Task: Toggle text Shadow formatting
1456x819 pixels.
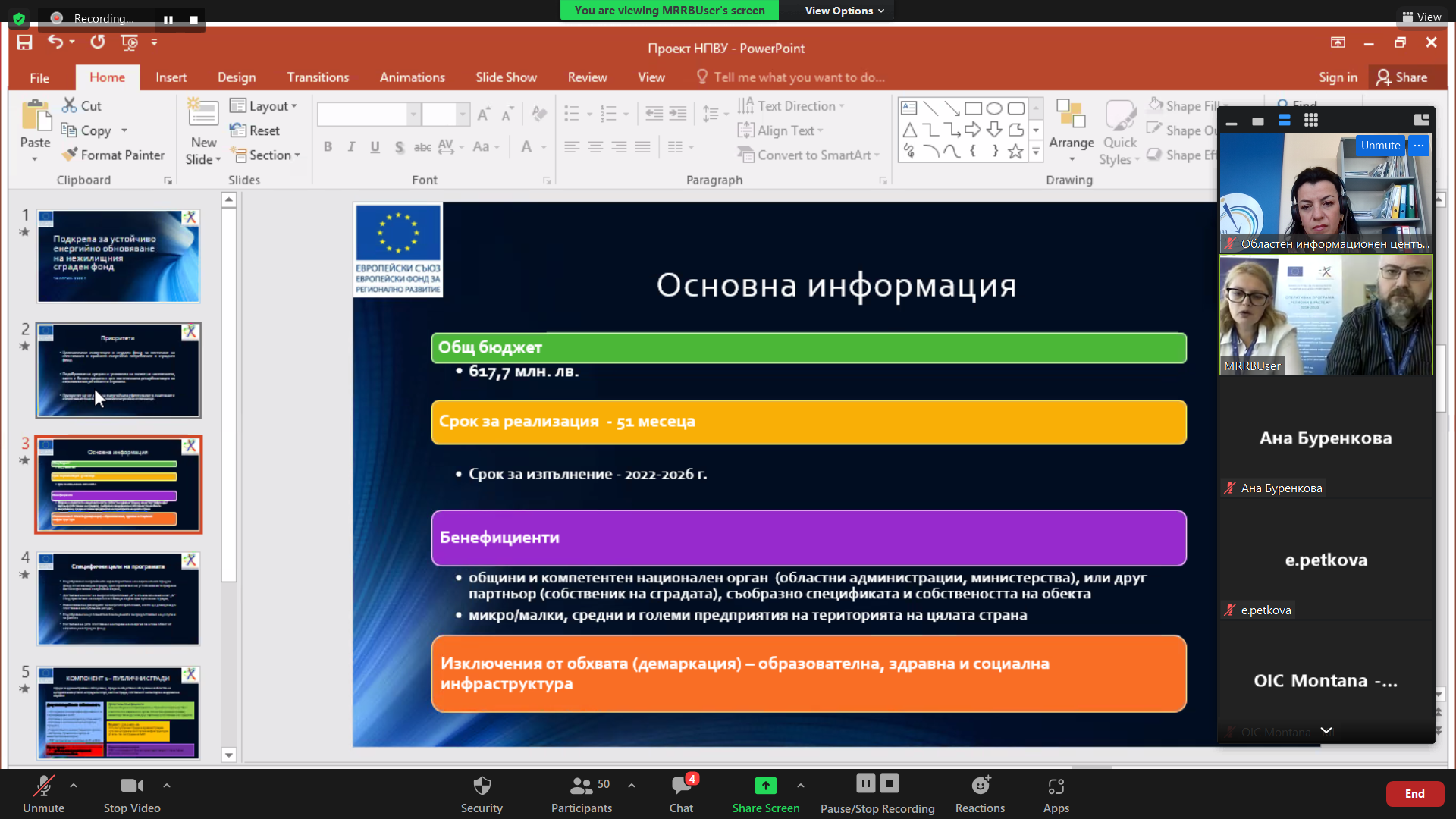Action: coord(399,147)
